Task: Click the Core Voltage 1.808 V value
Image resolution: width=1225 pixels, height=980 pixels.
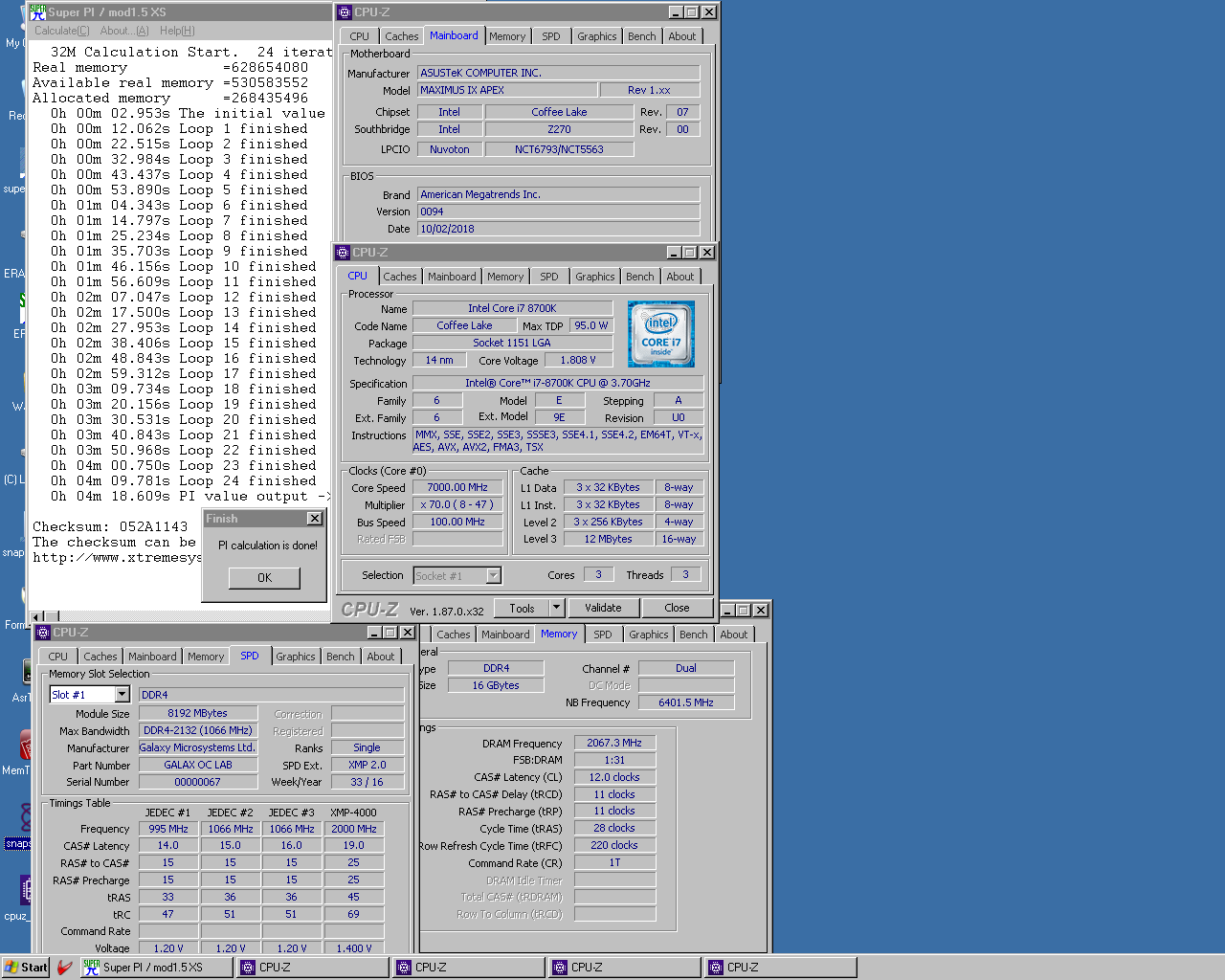Action: [578, 360]
